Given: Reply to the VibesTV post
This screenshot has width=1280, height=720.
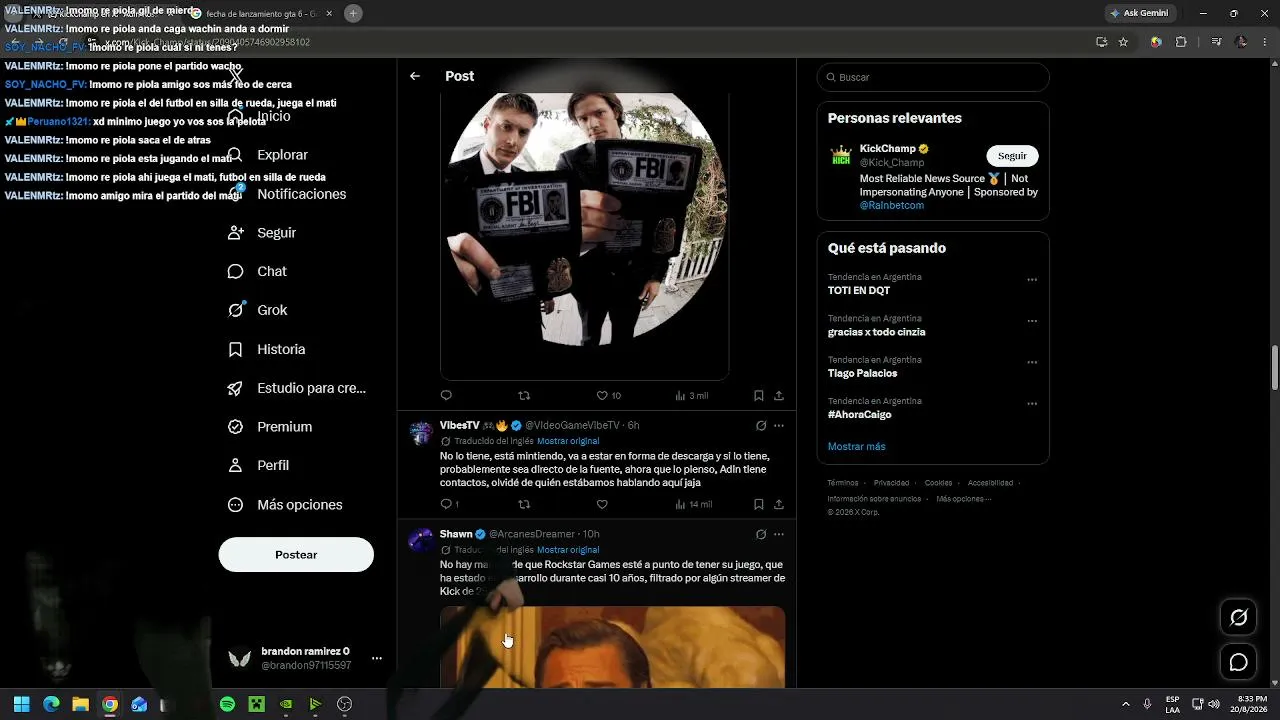Looking at the screenshot, I should click(449, 505).
